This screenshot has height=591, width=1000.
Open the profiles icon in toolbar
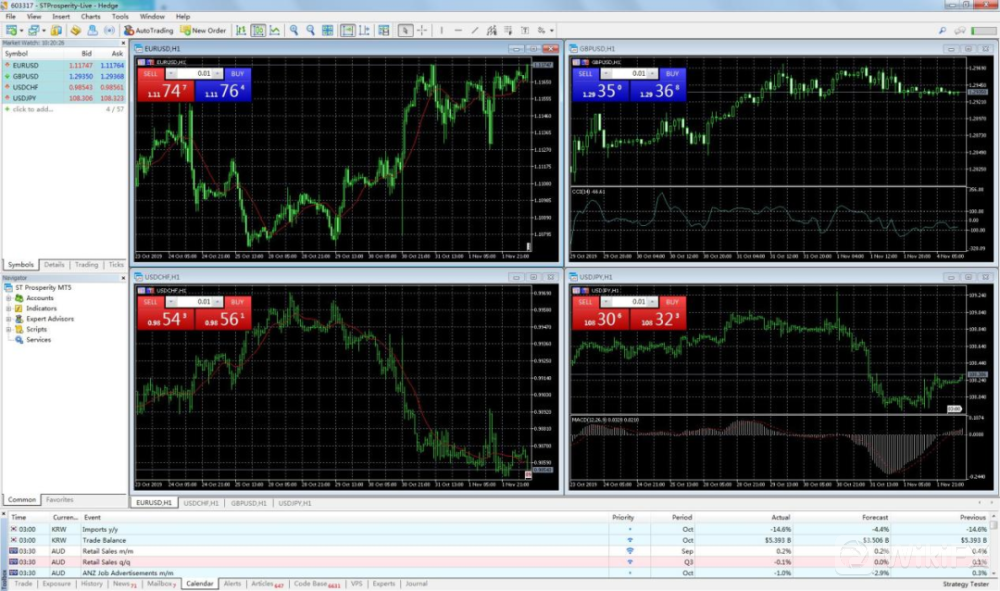pyautogui.click(x=33, y=30)
